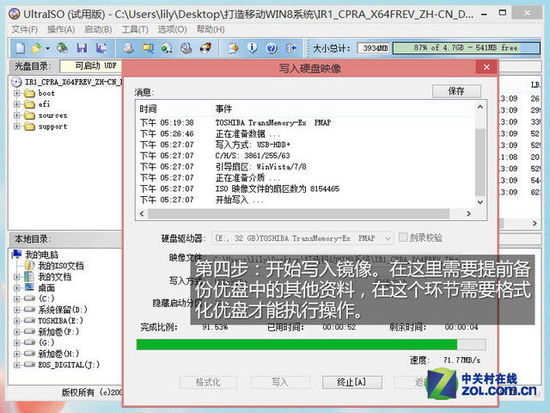Click the 3934MB total size field
This screenshot has height=413, width=550.
coord(374,48)
